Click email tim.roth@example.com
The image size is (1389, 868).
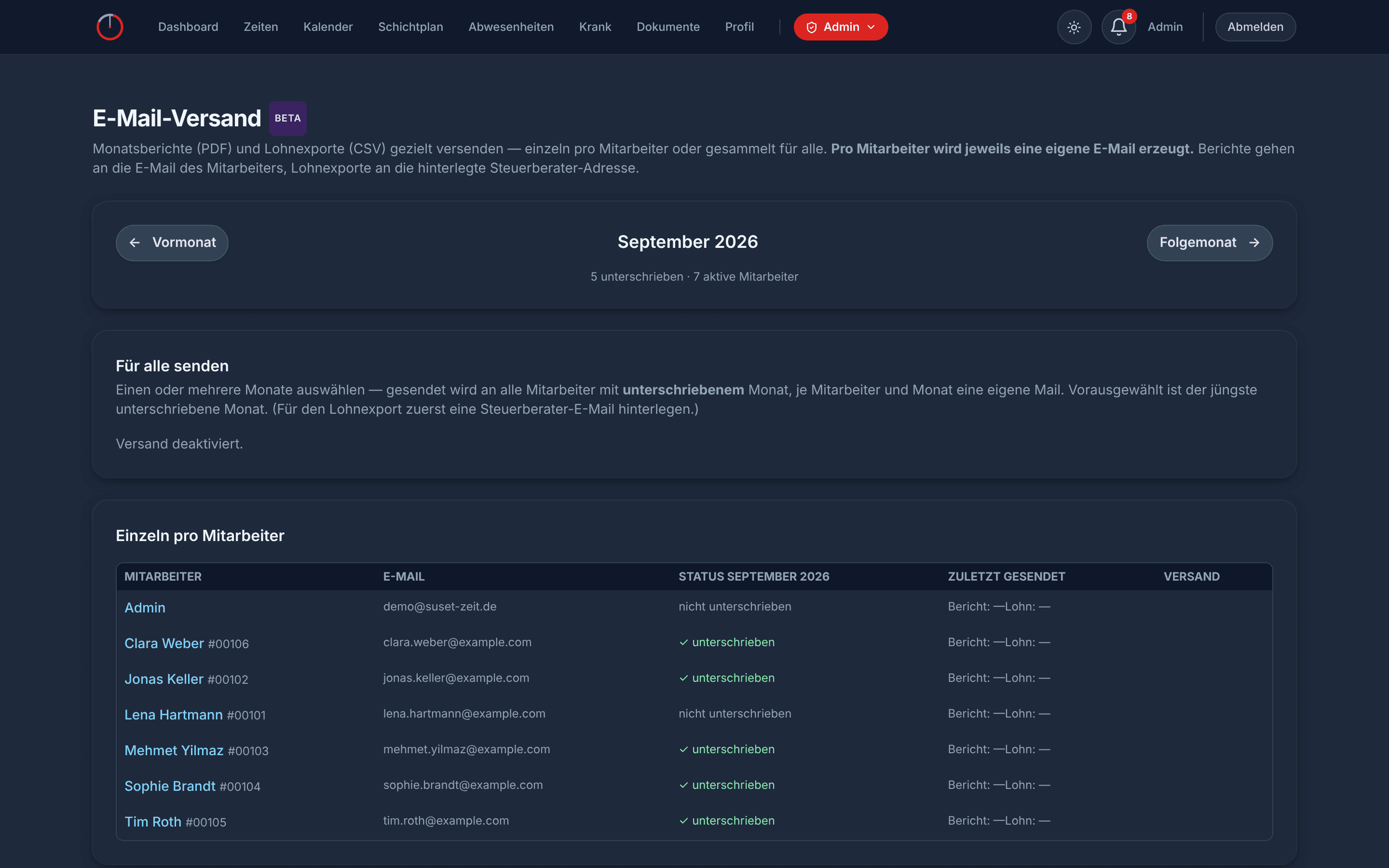click(x=446, y=820)
